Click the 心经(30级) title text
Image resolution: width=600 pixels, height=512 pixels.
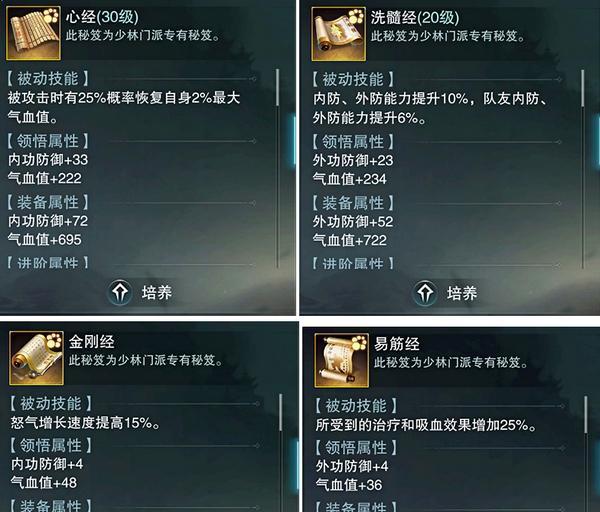(102, 17)
